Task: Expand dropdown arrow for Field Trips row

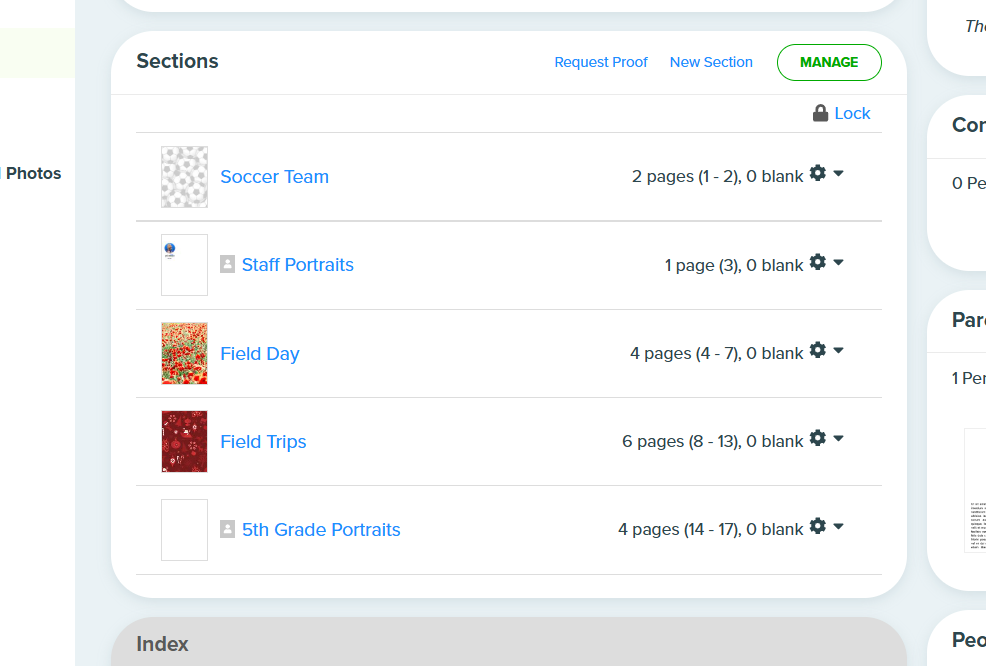Action: tap(838, 438)
